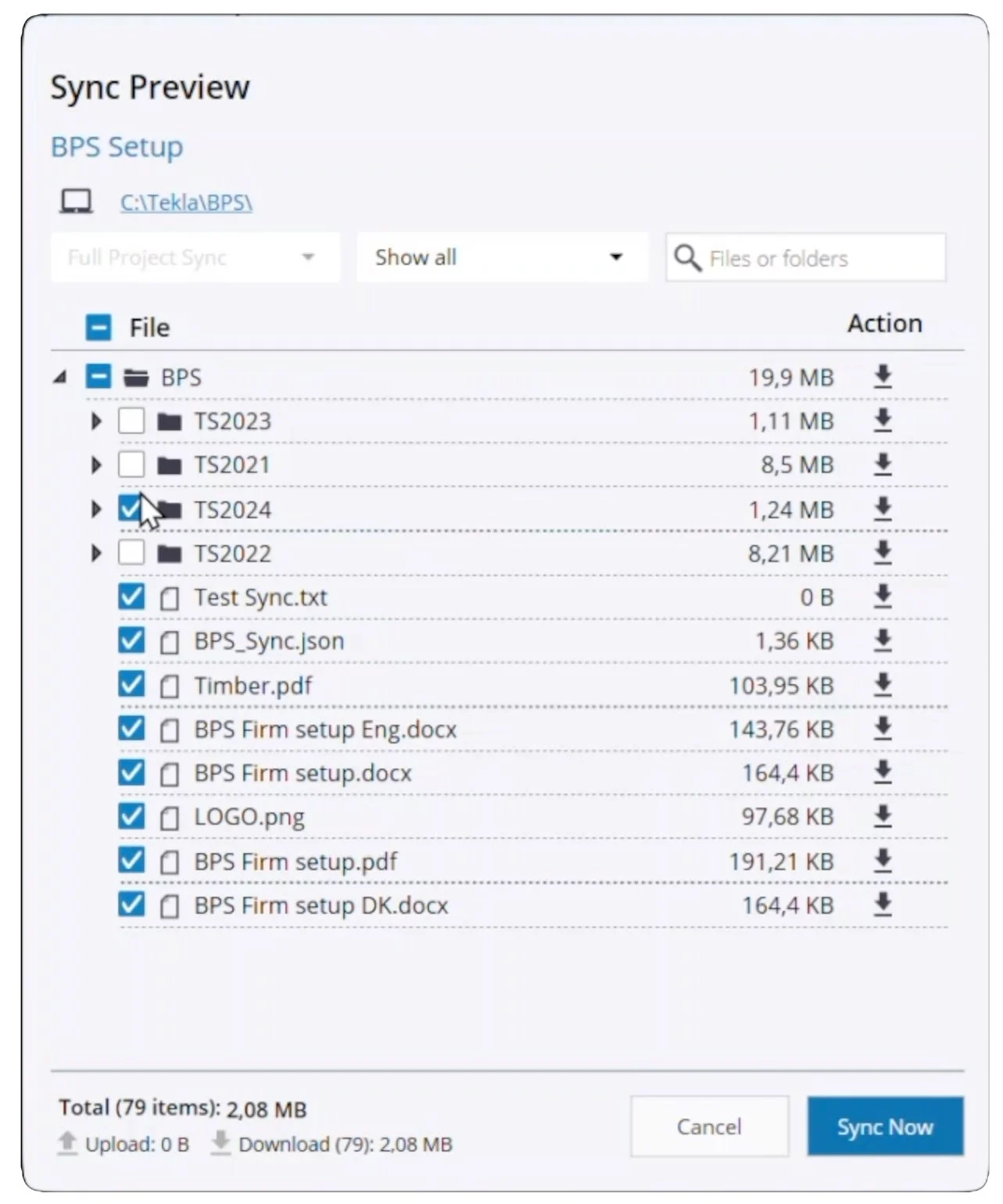Click download icon for BPS_Sync.json
This screenshot has width=1003, height=1204.
(883, 640)
